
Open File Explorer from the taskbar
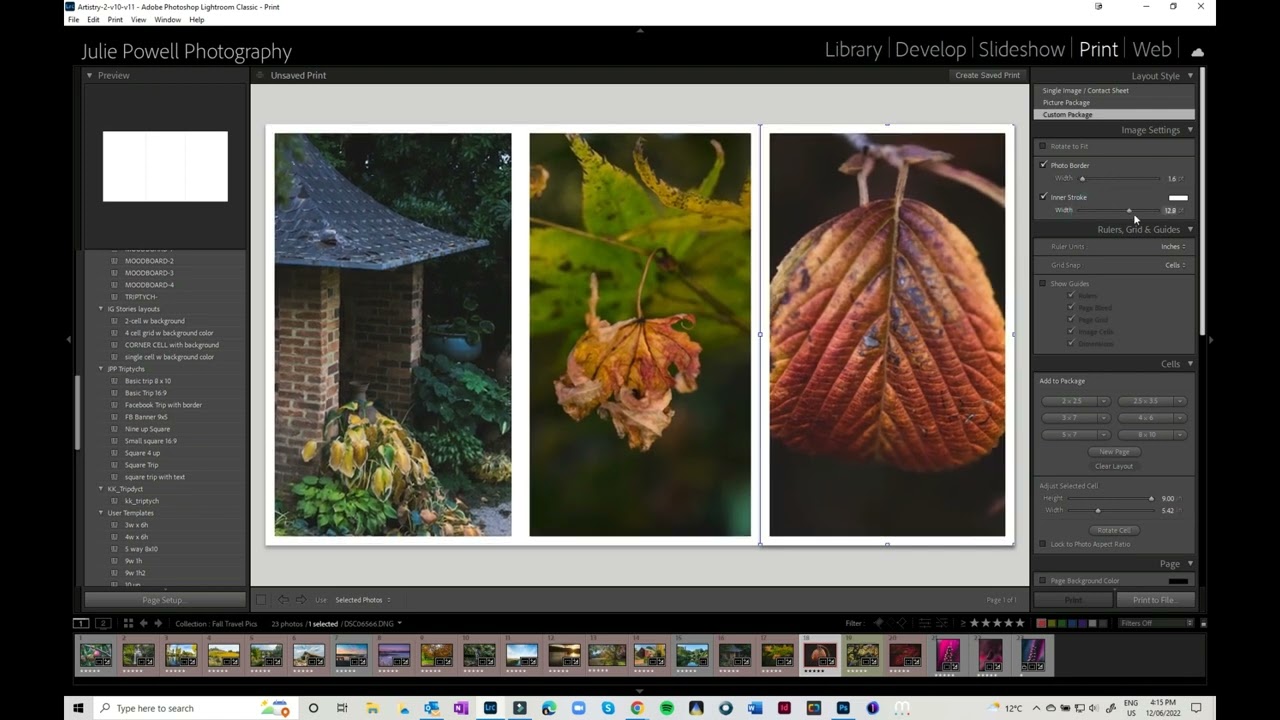(372, 708)
